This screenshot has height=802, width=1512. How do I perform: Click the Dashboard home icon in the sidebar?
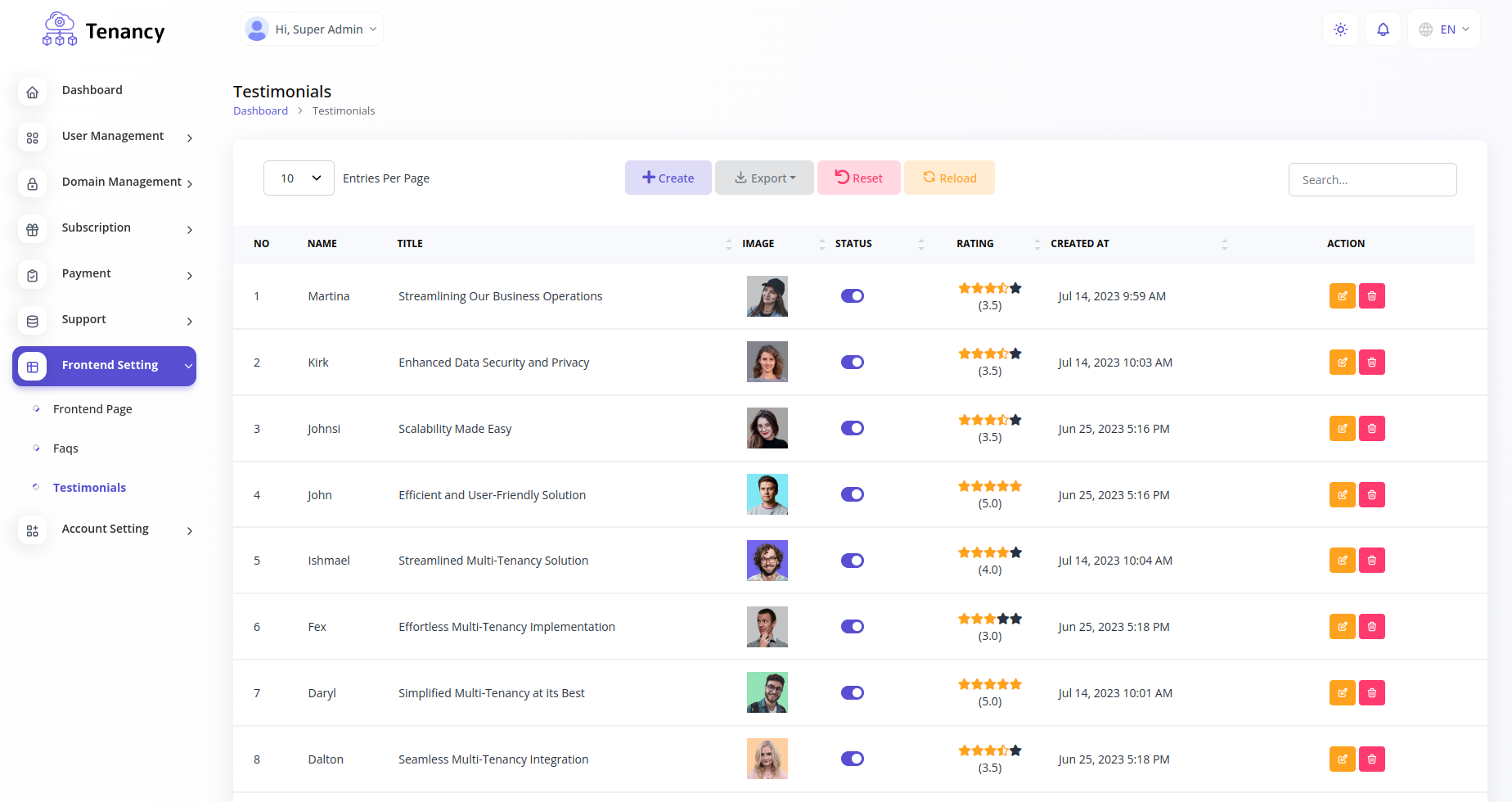click(x=33, y=92)
